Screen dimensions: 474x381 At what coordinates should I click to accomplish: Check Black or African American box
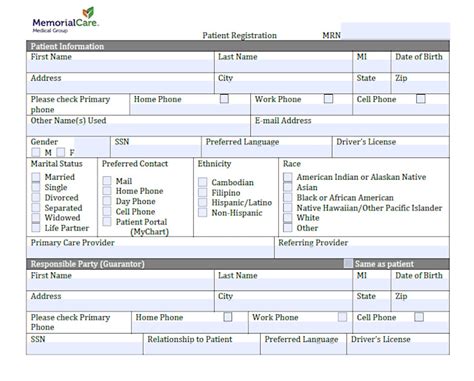click(x=288, y=197)
